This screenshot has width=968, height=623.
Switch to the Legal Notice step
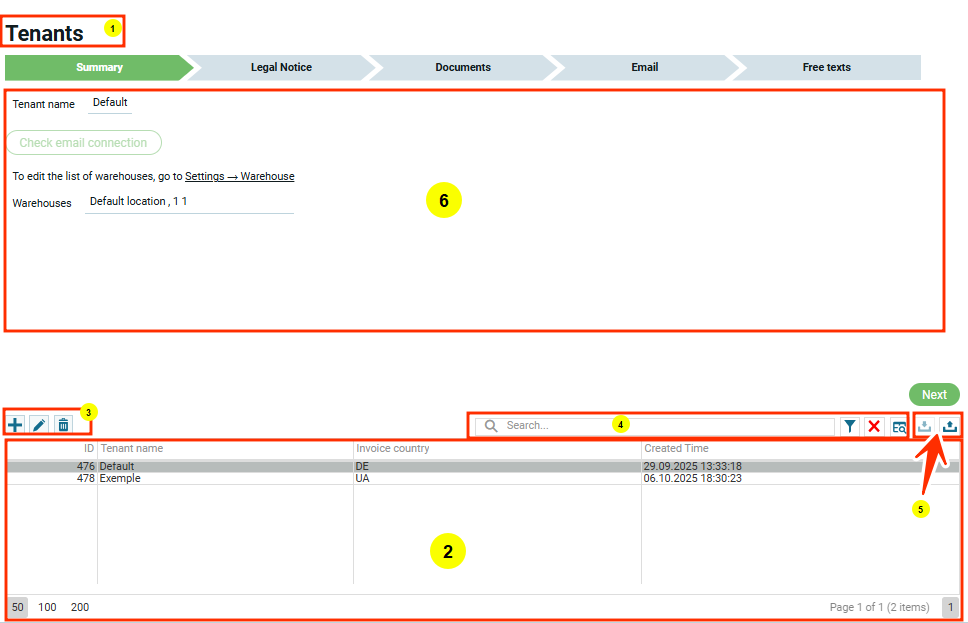281,67
